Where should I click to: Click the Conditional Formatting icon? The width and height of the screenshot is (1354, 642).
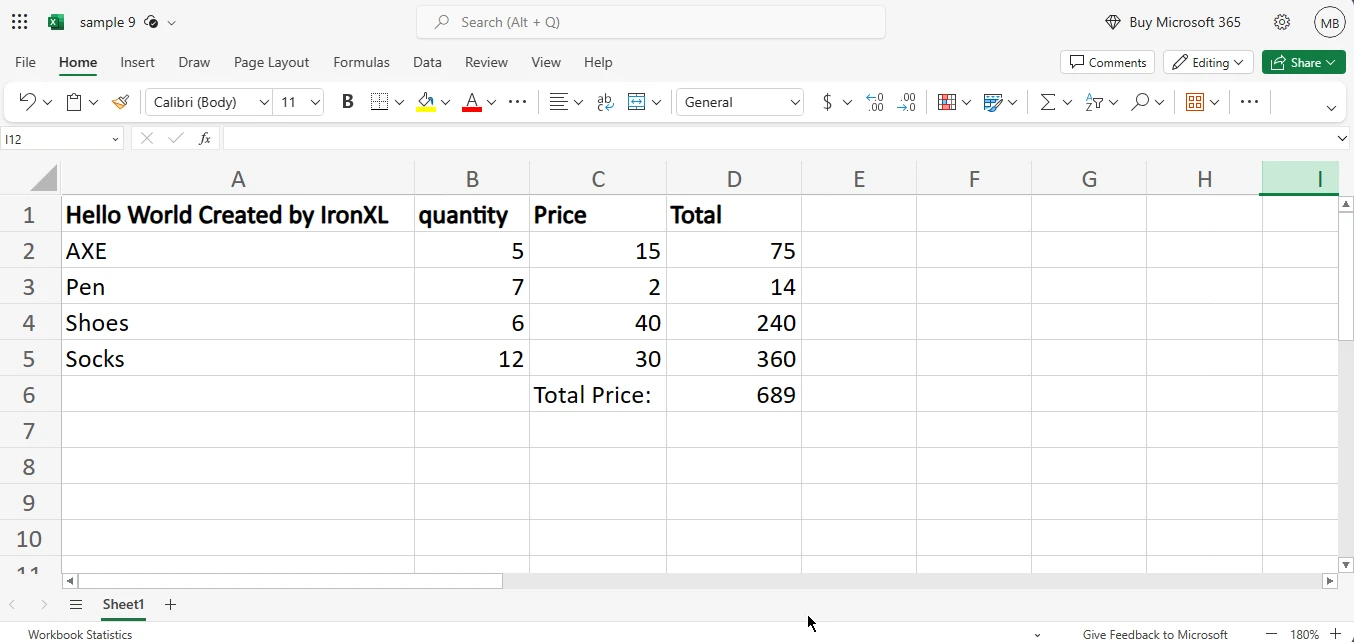[x=947, y=102]
